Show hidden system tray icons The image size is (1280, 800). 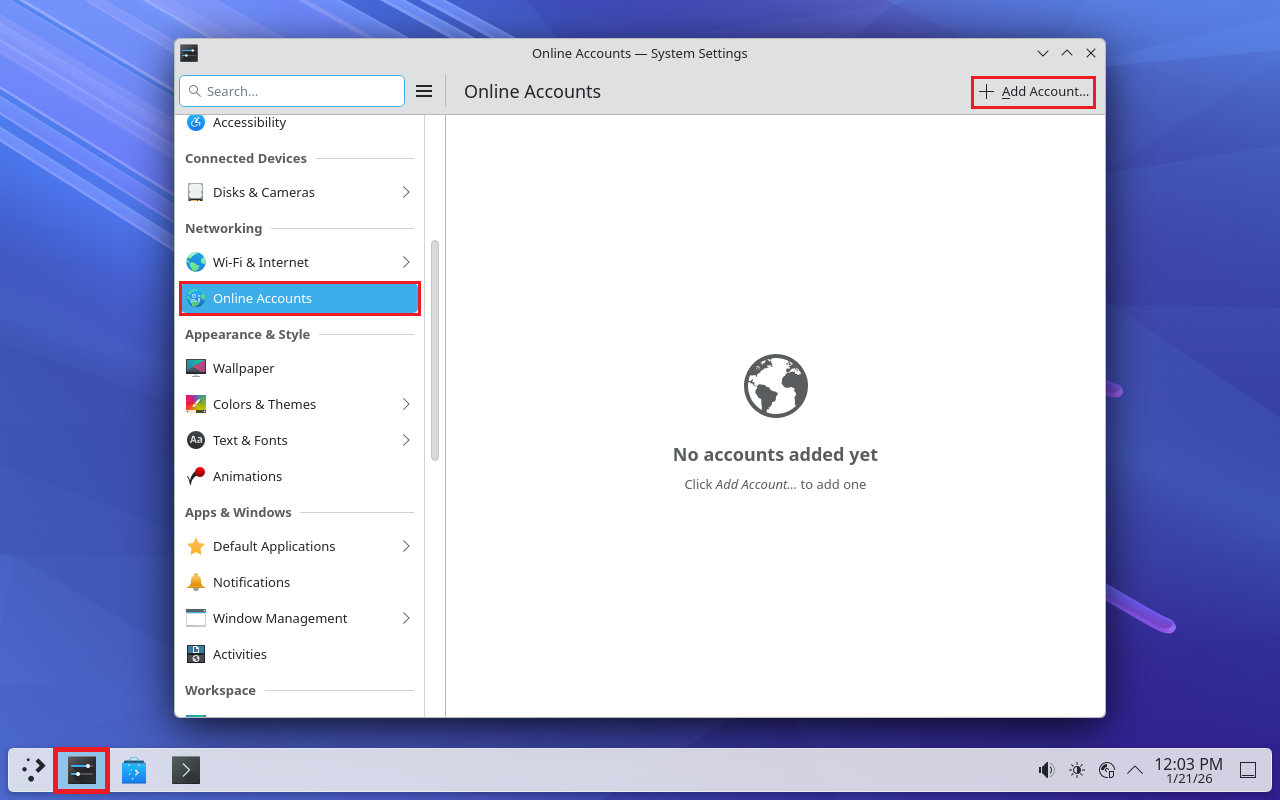point(1135,770)
